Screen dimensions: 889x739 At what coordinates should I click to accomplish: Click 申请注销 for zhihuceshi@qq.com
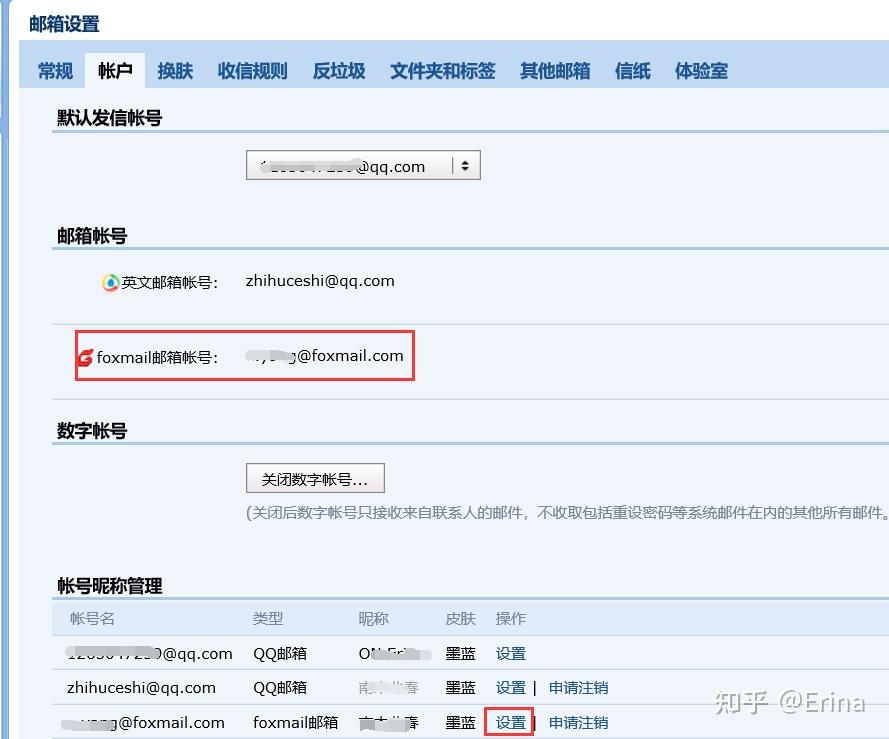[x=578, y=687]
